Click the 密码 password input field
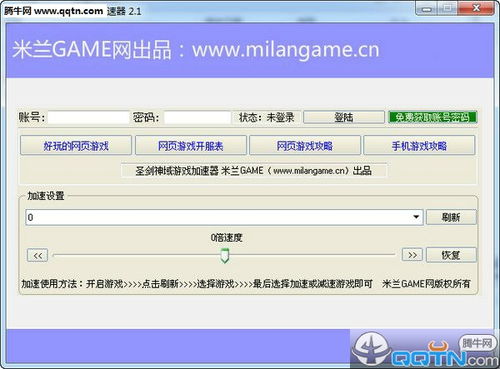The height and width of the screenshot is (369, 500). (x=197, y=117)
